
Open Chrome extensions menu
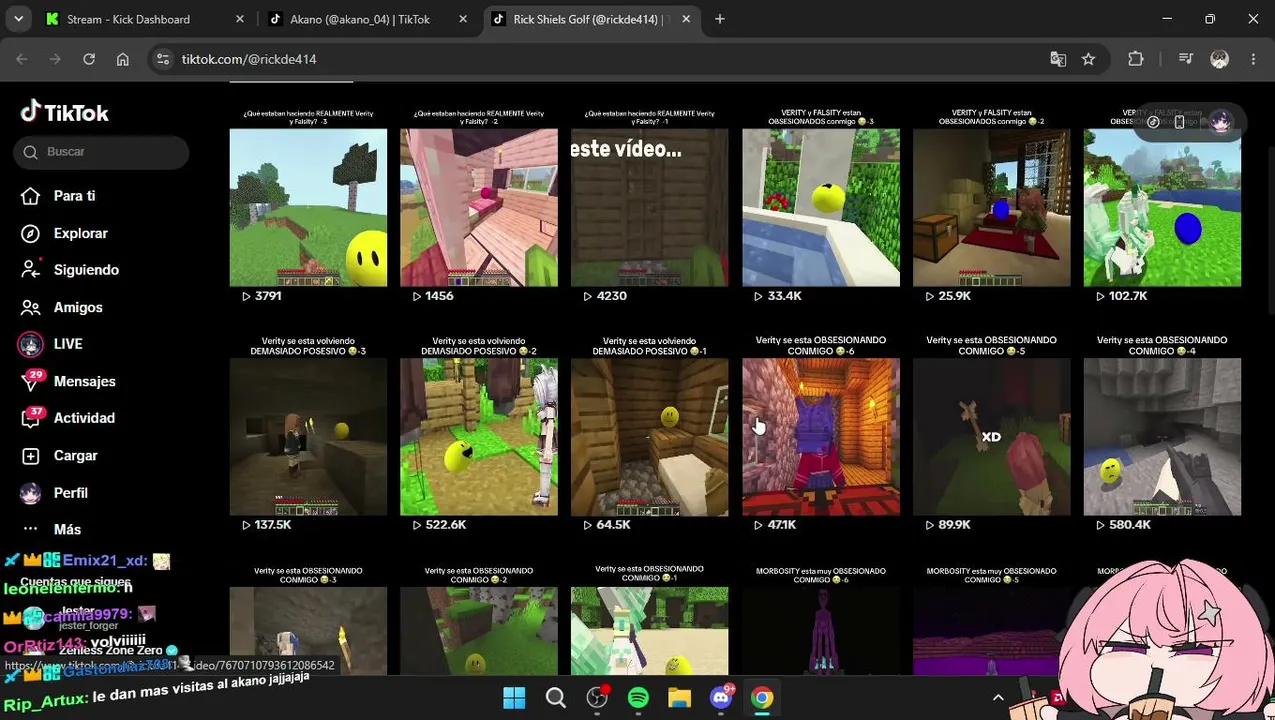pos(1135,59)
